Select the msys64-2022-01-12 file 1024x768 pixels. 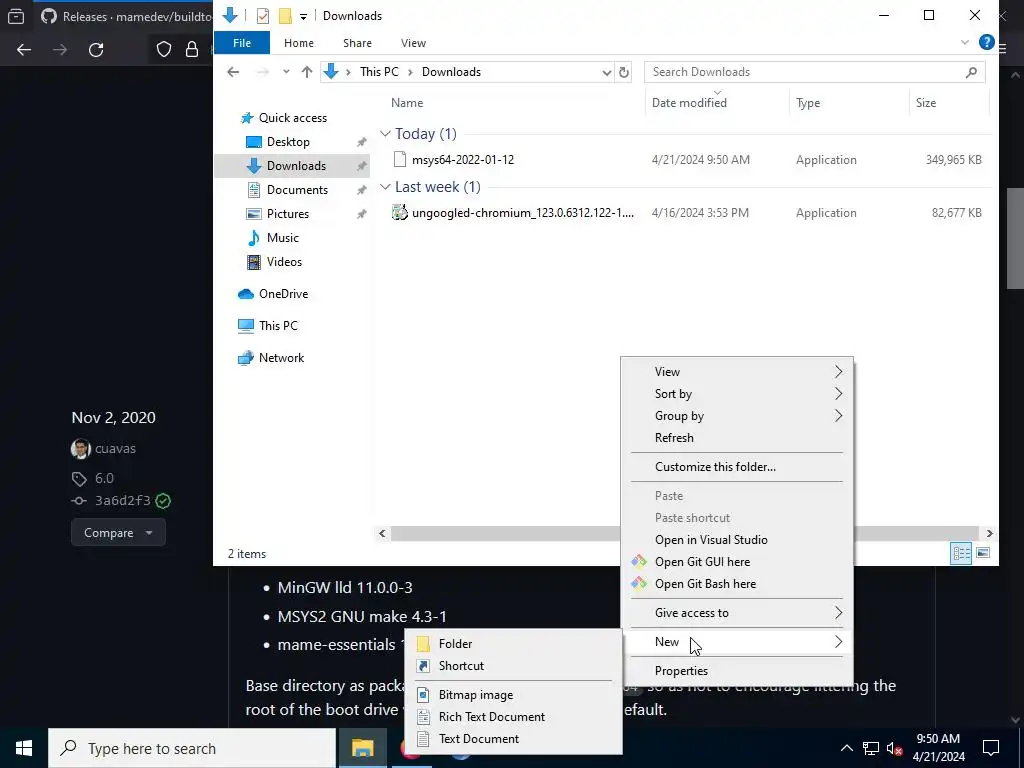click(462, 159)
